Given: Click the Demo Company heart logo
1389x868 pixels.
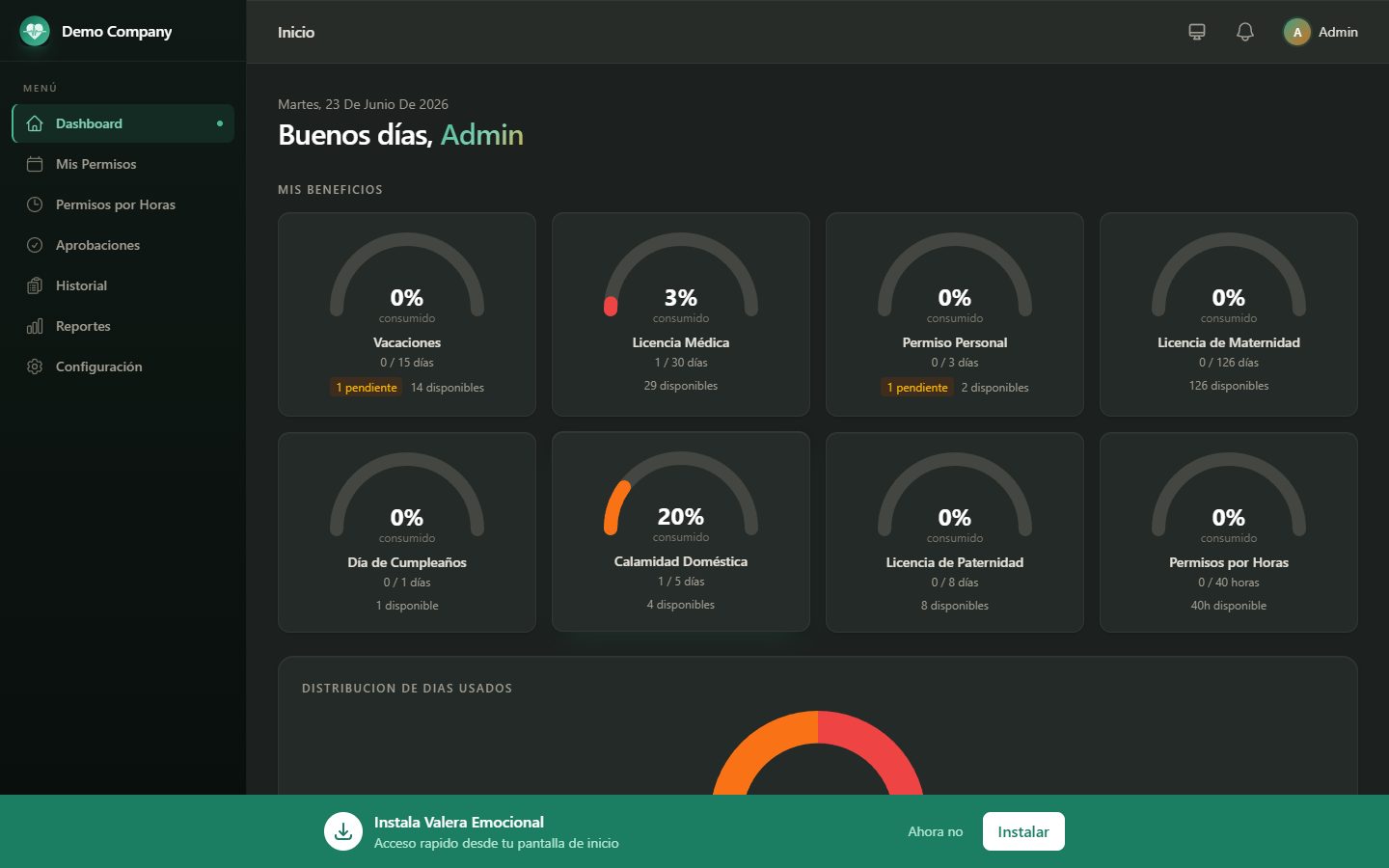Looking at the screenshot, I should point(35,32).
